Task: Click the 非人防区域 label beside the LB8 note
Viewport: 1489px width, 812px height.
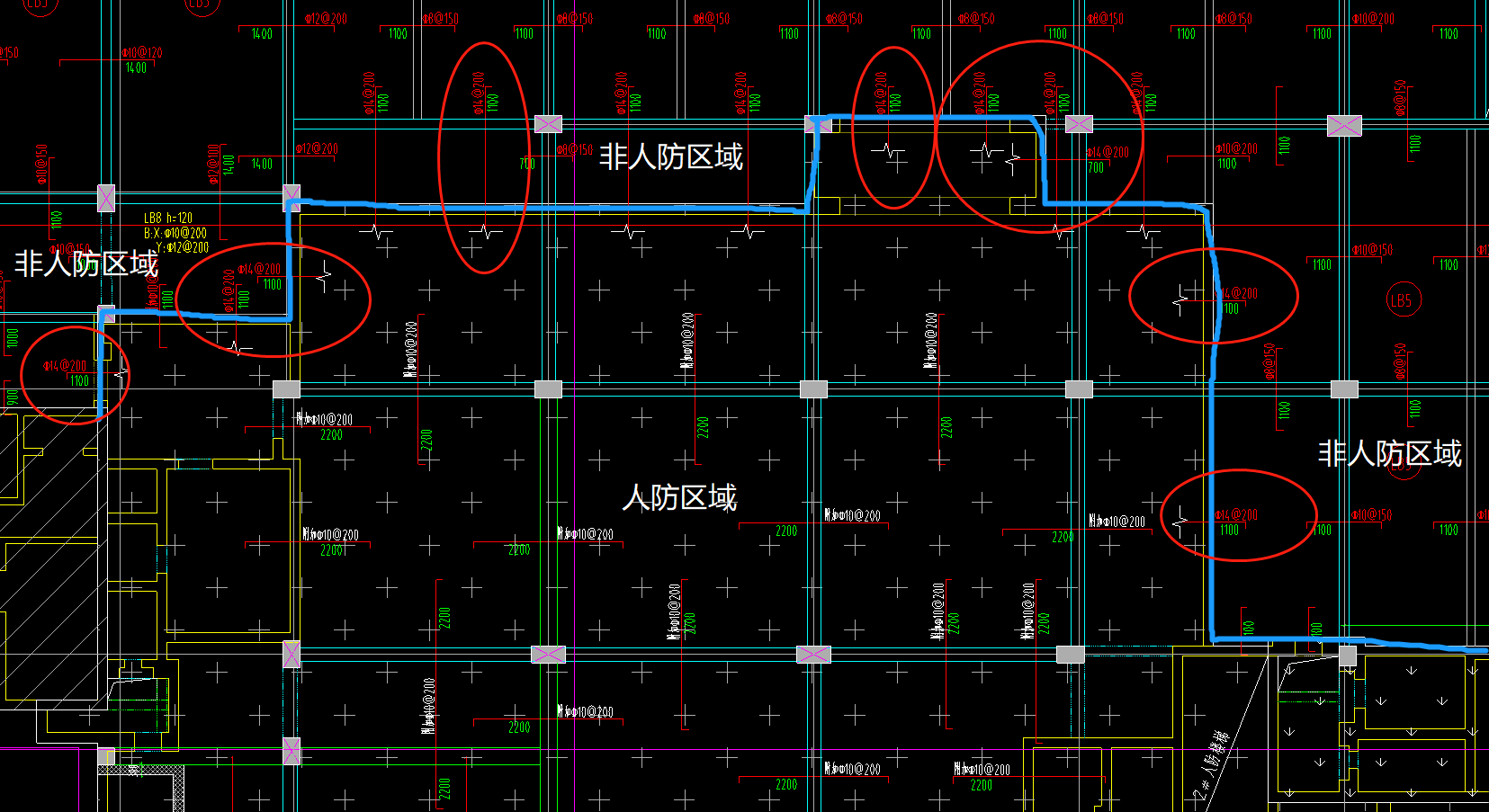Action: coord(86,263)
